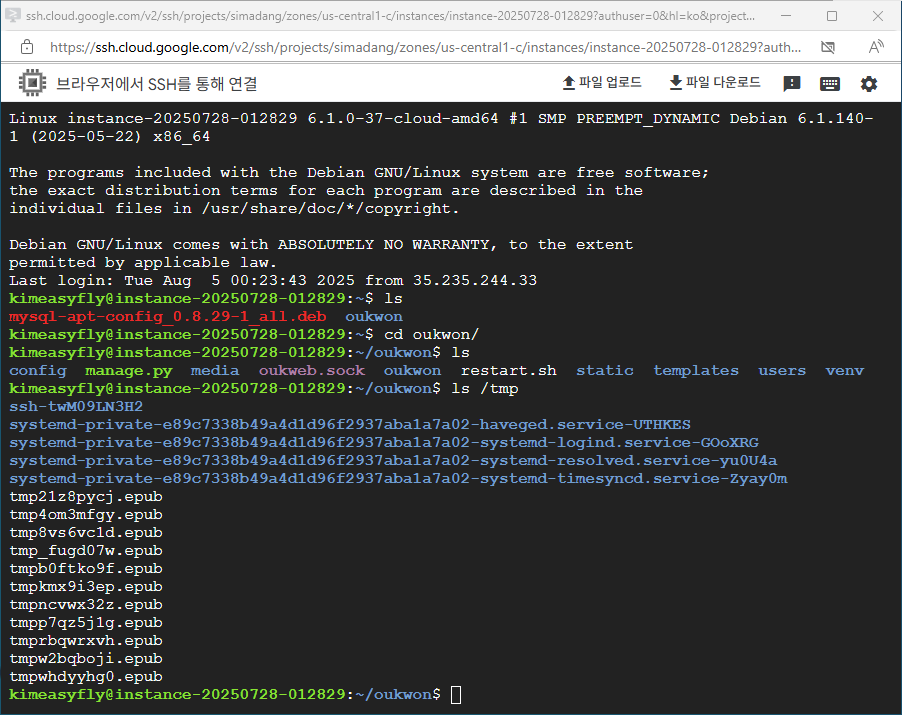Click the systemd-logind.service-GOoXRG line
The height and width of the screenshot is (715, 902).
point(384,442)
